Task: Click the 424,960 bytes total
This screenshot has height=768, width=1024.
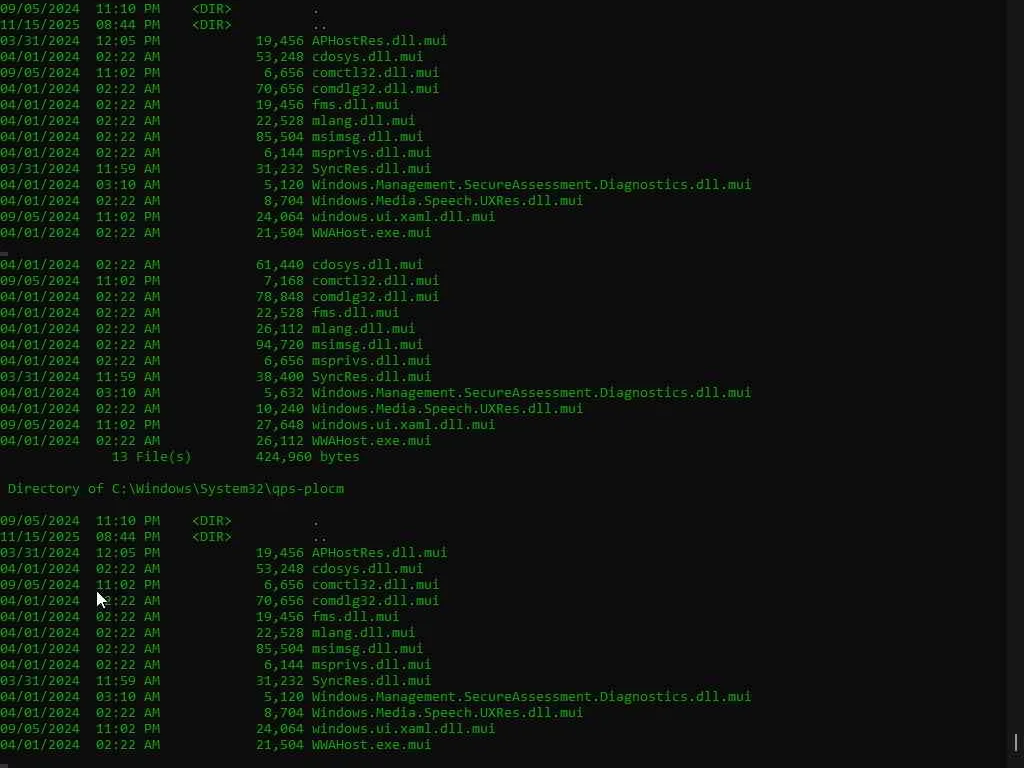Action: [307, 457]
